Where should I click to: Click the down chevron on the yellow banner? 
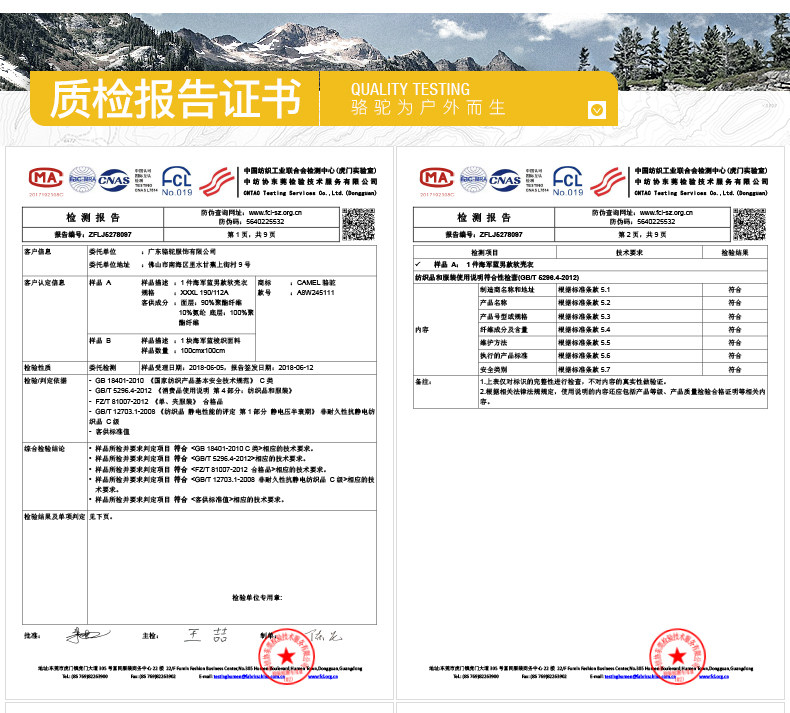597,109
